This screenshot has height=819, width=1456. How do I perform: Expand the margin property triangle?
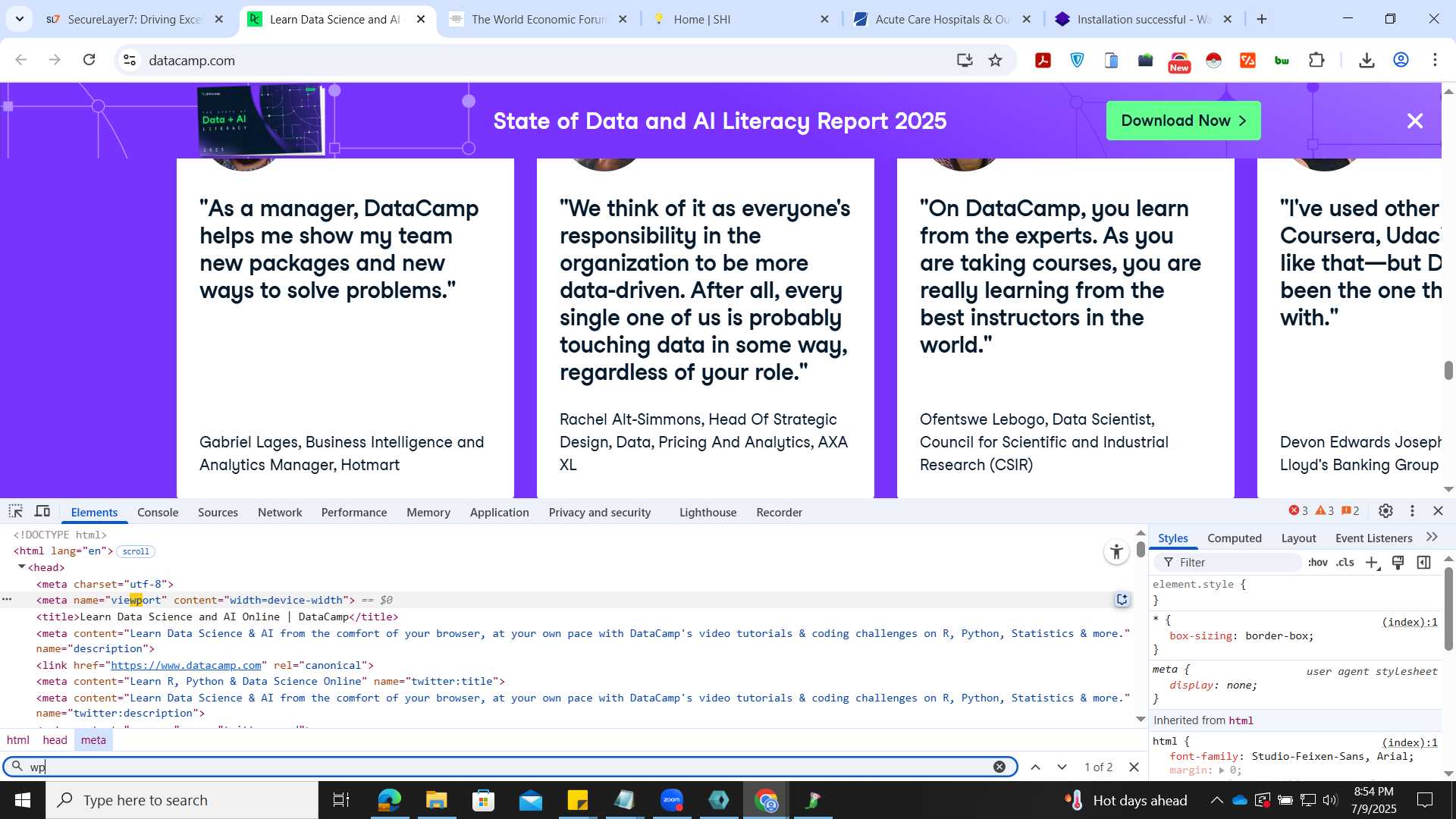tap(1222, 770)
